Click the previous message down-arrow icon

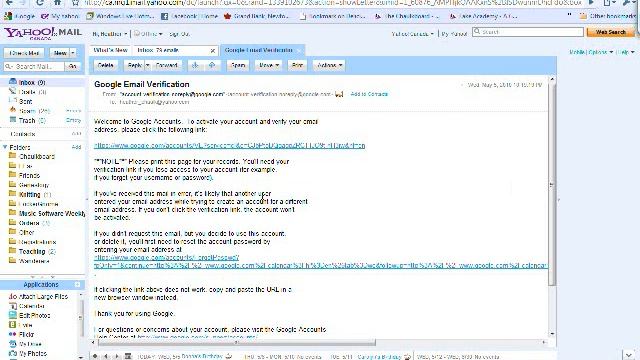click(196, 65)
